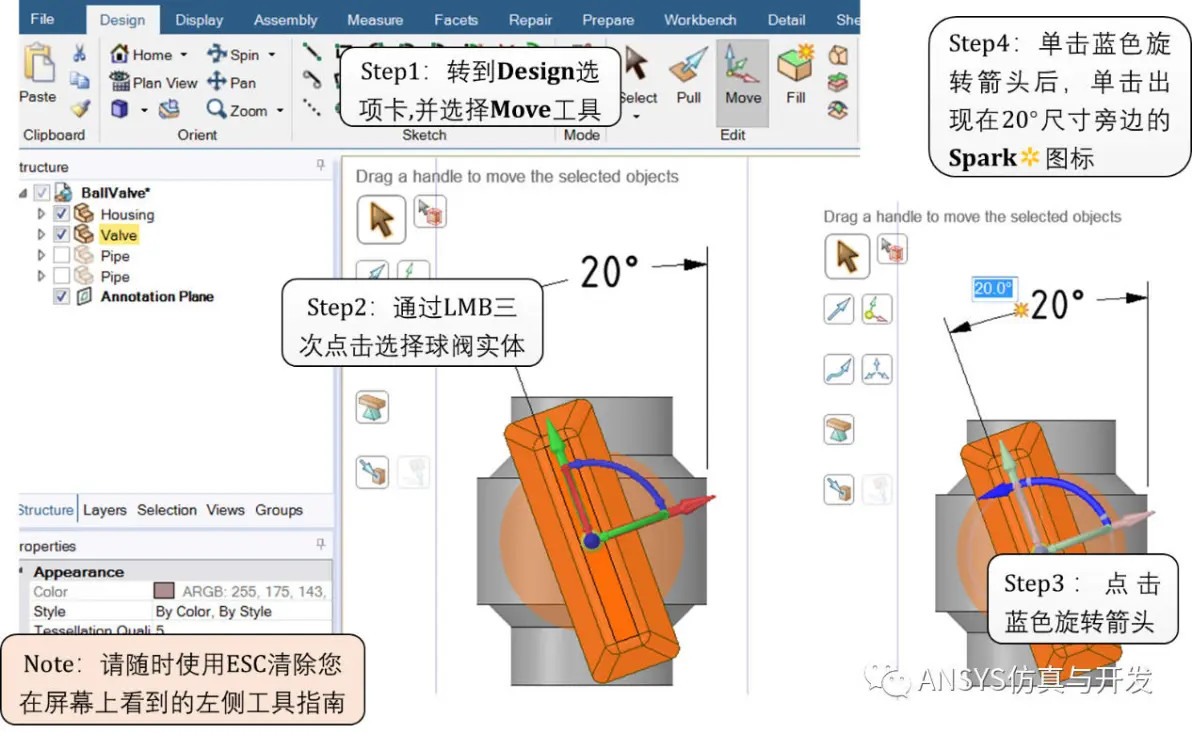Uncheck the Housing component checkbox
Image resolution: width=1192 pixels, height=733 pixels.
62,214
